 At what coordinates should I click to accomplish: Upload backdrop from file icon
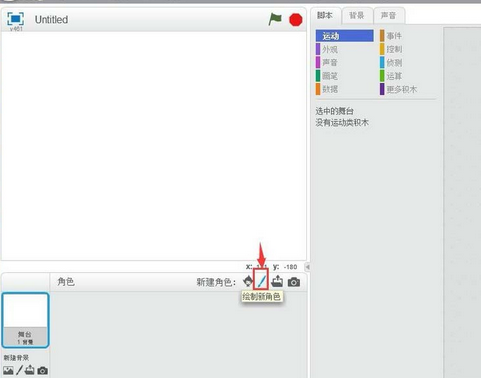click(x=30, y=370)
